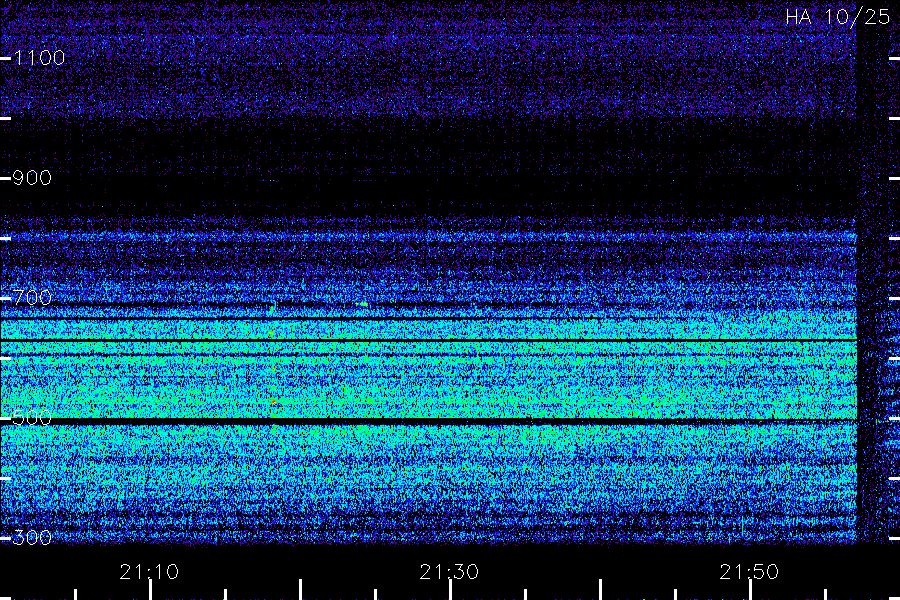Click the 700 frequency axis label
Viewport: 900px width, 600px height.
tap(32, 297)
